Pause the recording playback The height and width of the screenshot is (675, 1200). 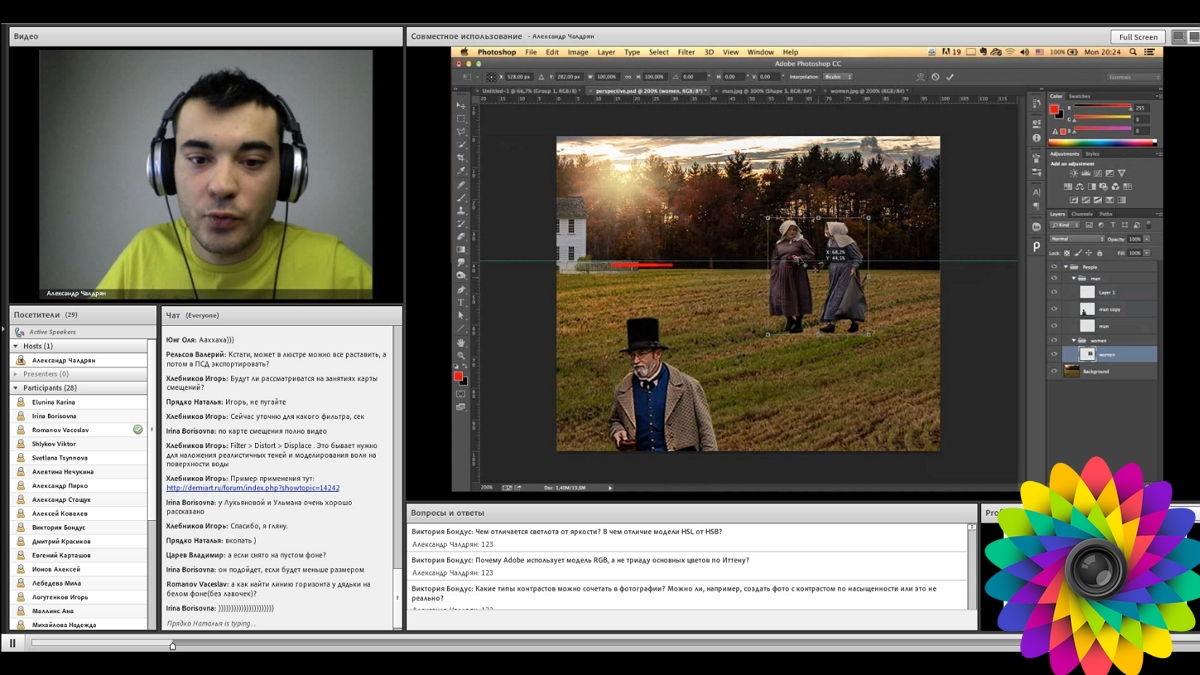point(13,643)
